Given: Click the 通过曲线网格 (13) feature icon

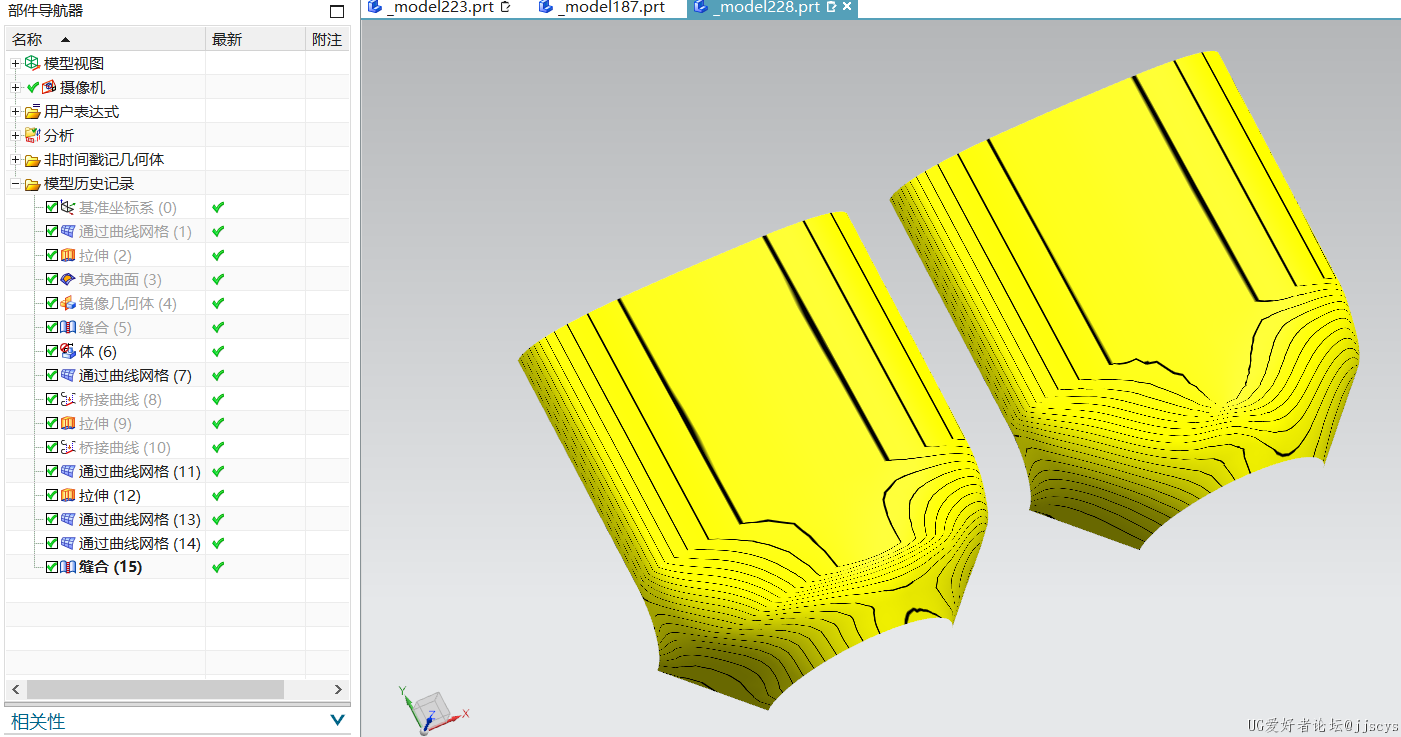Looking at the screenshot, I should click(x=67, y=519).
